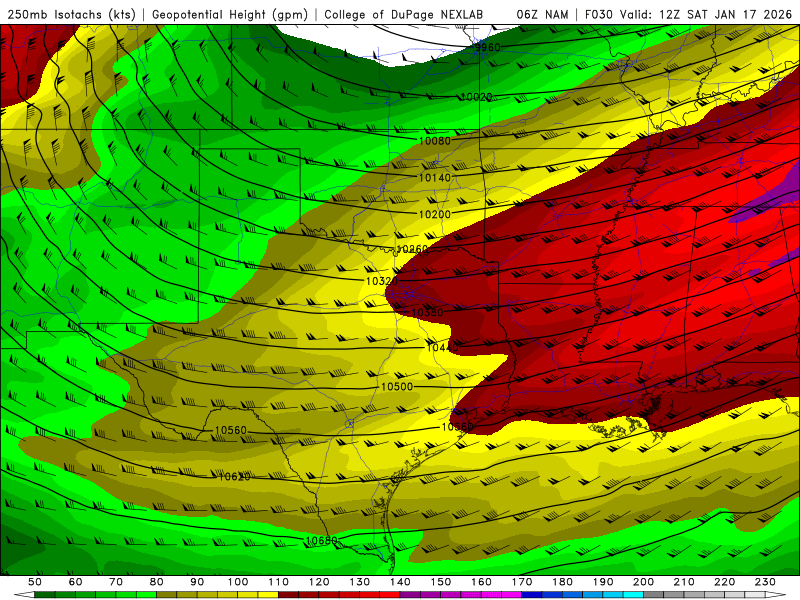Click the 60 value on the color scale
Screen dimensions: 800x600
tap(76, 582)
